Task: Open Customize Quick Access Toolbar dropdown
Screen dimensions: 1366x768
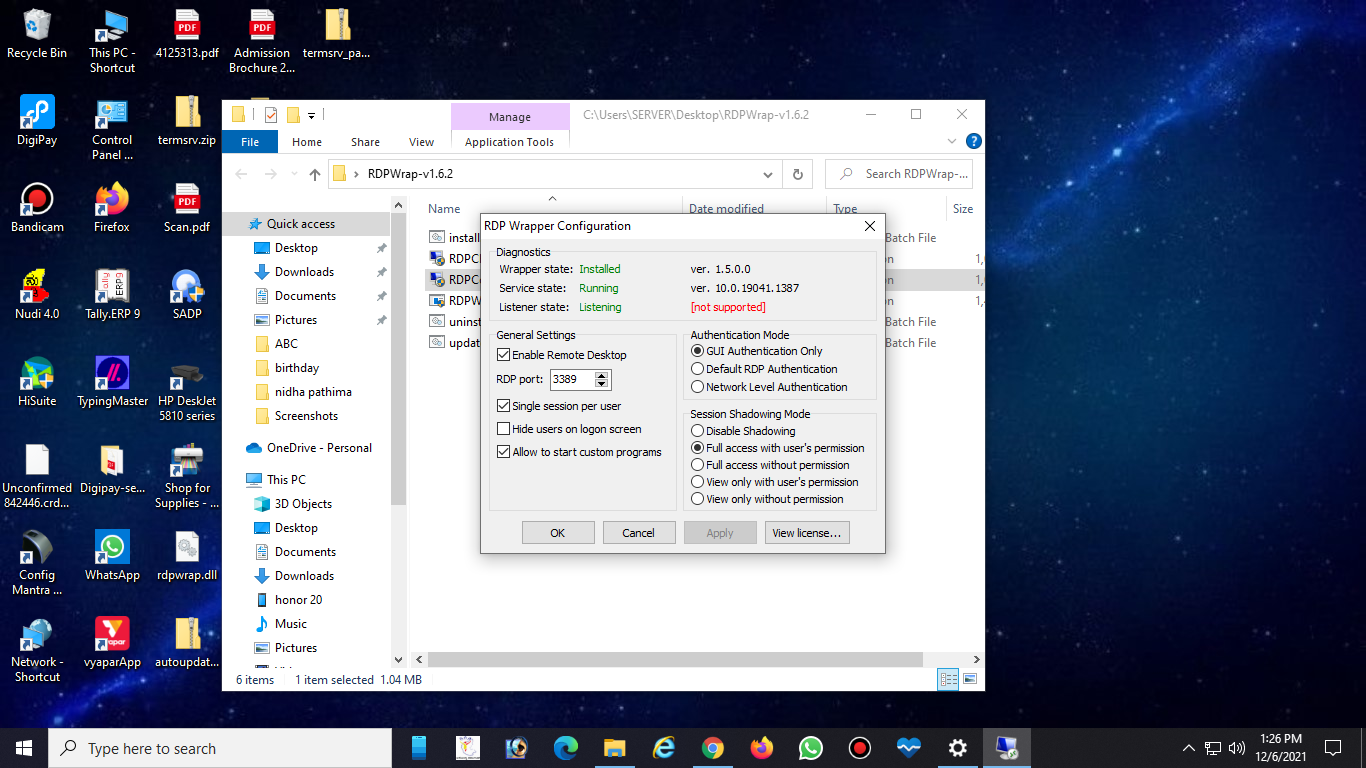Action: 311,115
